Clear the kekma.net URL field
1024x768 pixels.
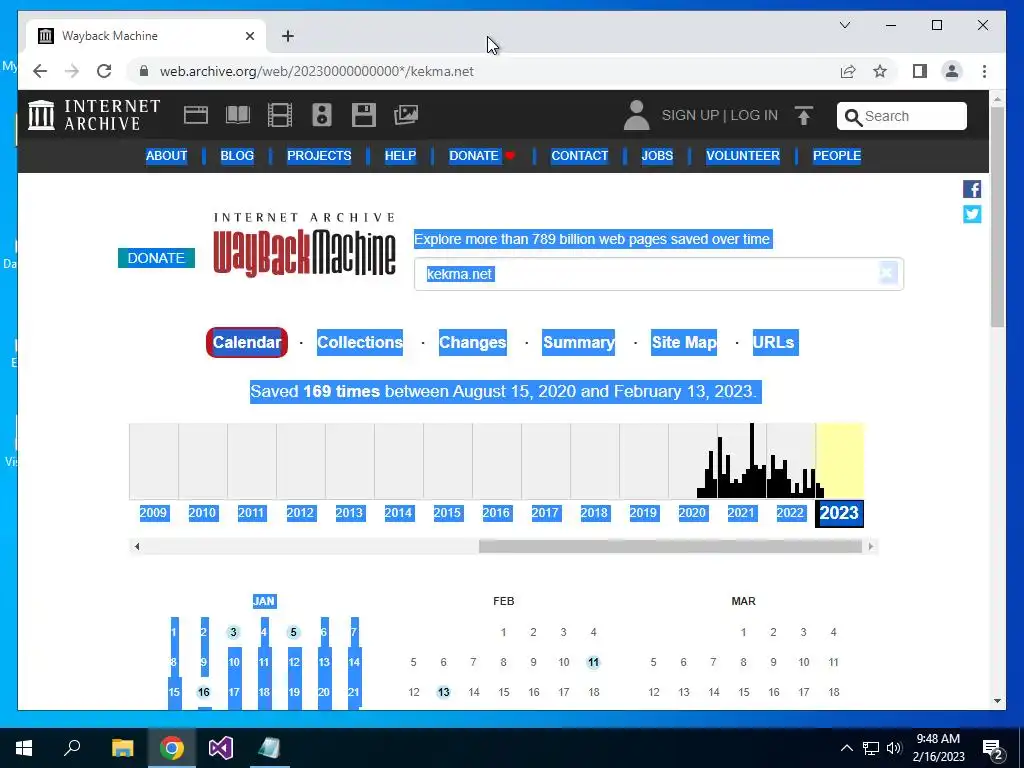coord(887,273)
